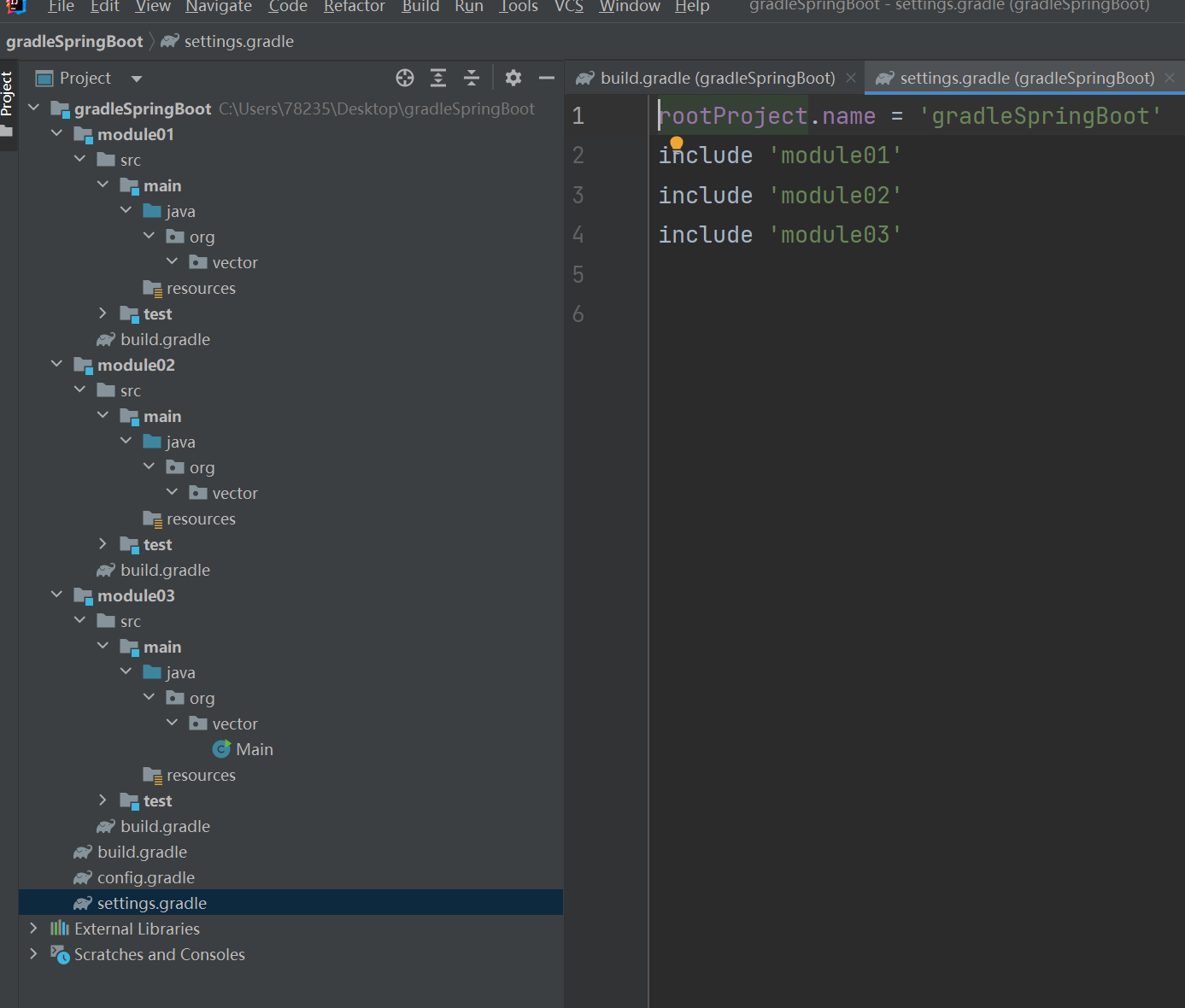This screenshot has width=1185, height=1008.
Task: Collapse the module03 tree node
Action: tap(57, 595)
